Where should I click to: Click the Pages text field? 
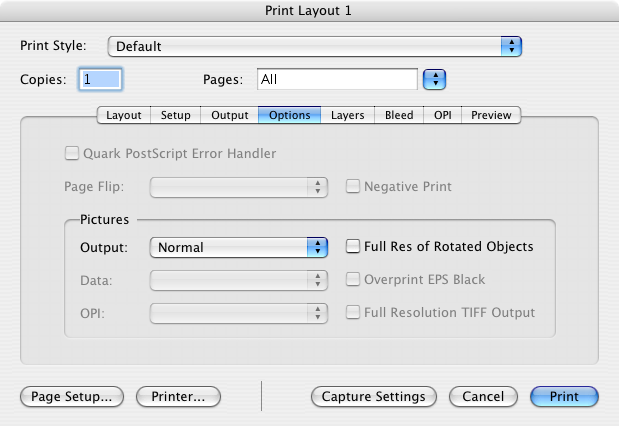(x=336, y=78)
